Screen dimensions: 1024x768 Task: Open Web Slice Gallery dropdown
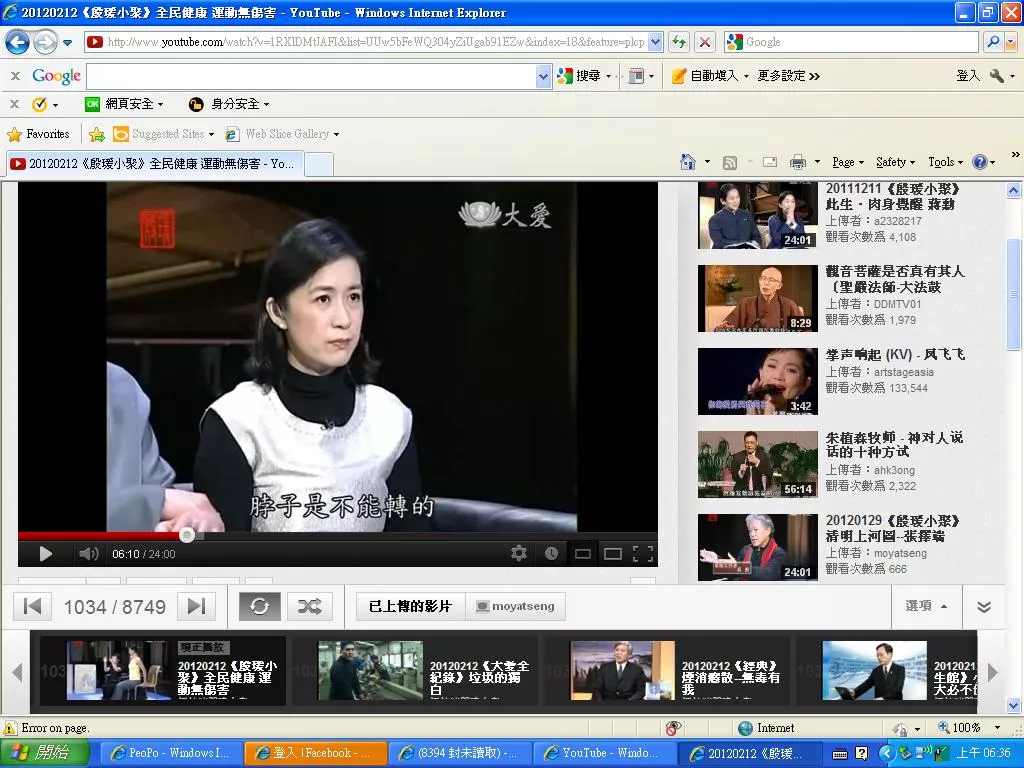click(x=282, y=135)
